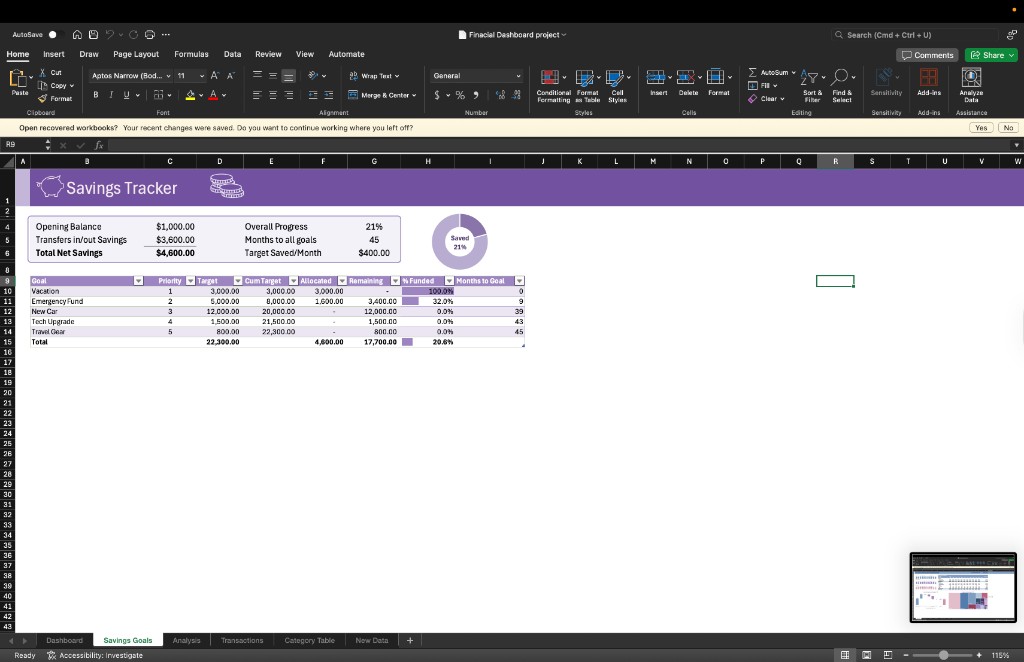The width and height of the screenshot is (1024, 662).
Task: Click the Analyze Data icon
Action: coord(970,79)
